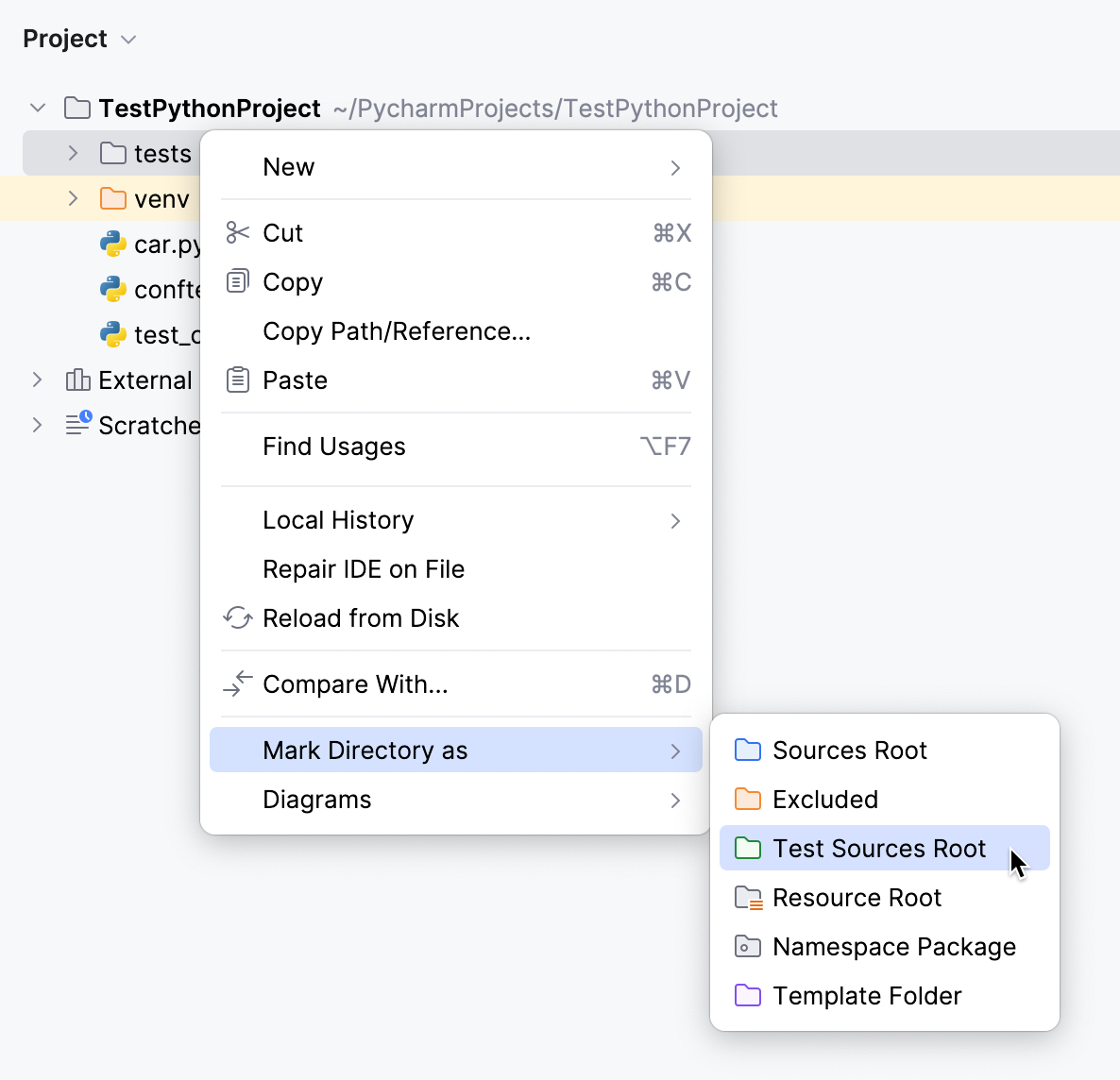
Task: Click the Copy document icon
Action: (237, 281)
